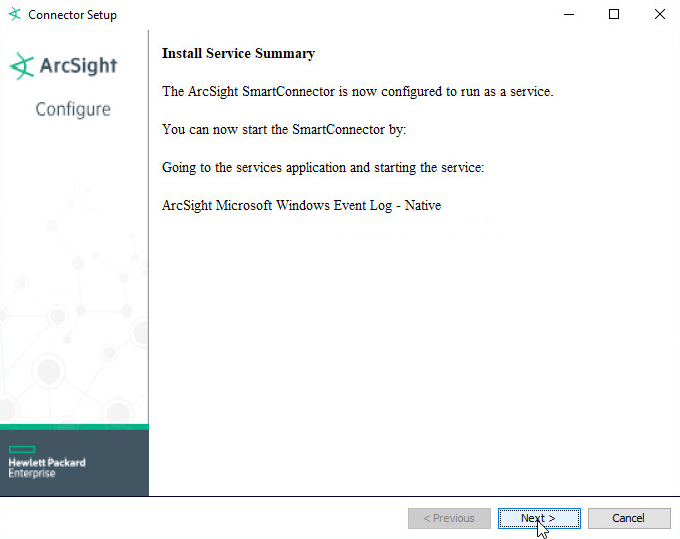
Task: Click the 'now configured to run as a service' line
Action: point(357,91)
